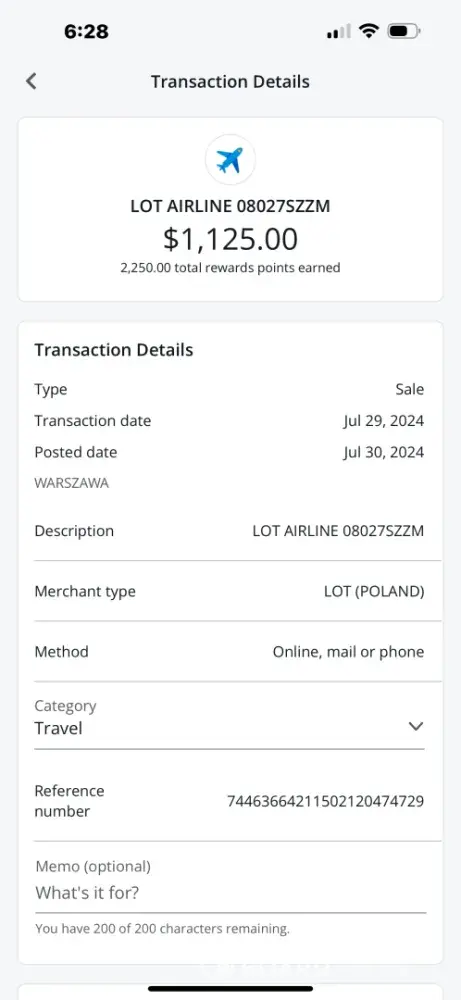Tap the Wi-Fi status icon
The width and height of the screenshot is (461, 1000).
(369, 31)
